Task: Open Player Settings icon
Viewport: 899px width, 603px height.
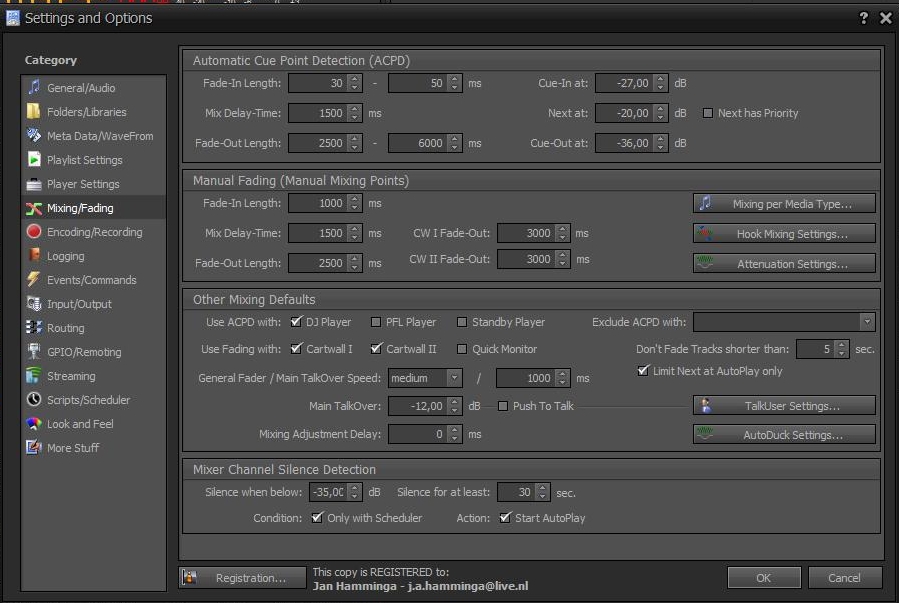Action: pyautogui.click(x=34, y=183)
